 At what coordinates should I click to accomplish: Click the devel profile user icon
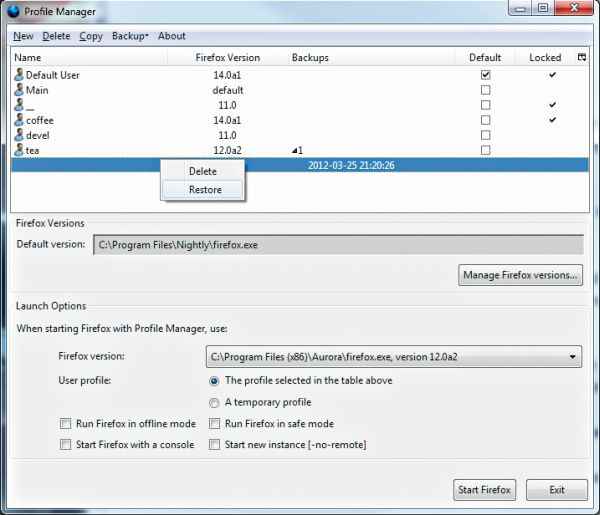pos(19,135)
